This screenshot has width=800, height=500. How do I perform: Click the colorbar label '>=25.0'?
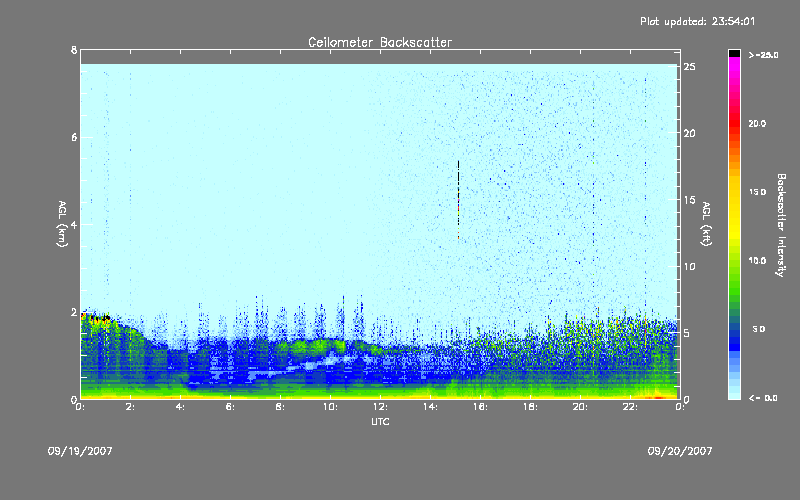[x=763, y=55]
